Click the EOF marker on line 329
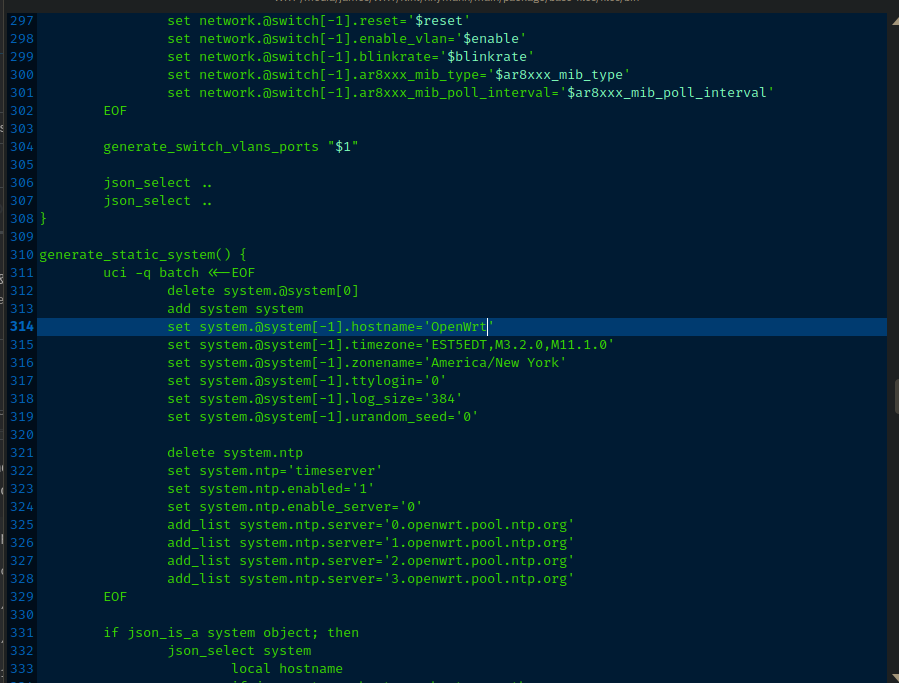The image size is (899, 683). [x=115, y=597]
